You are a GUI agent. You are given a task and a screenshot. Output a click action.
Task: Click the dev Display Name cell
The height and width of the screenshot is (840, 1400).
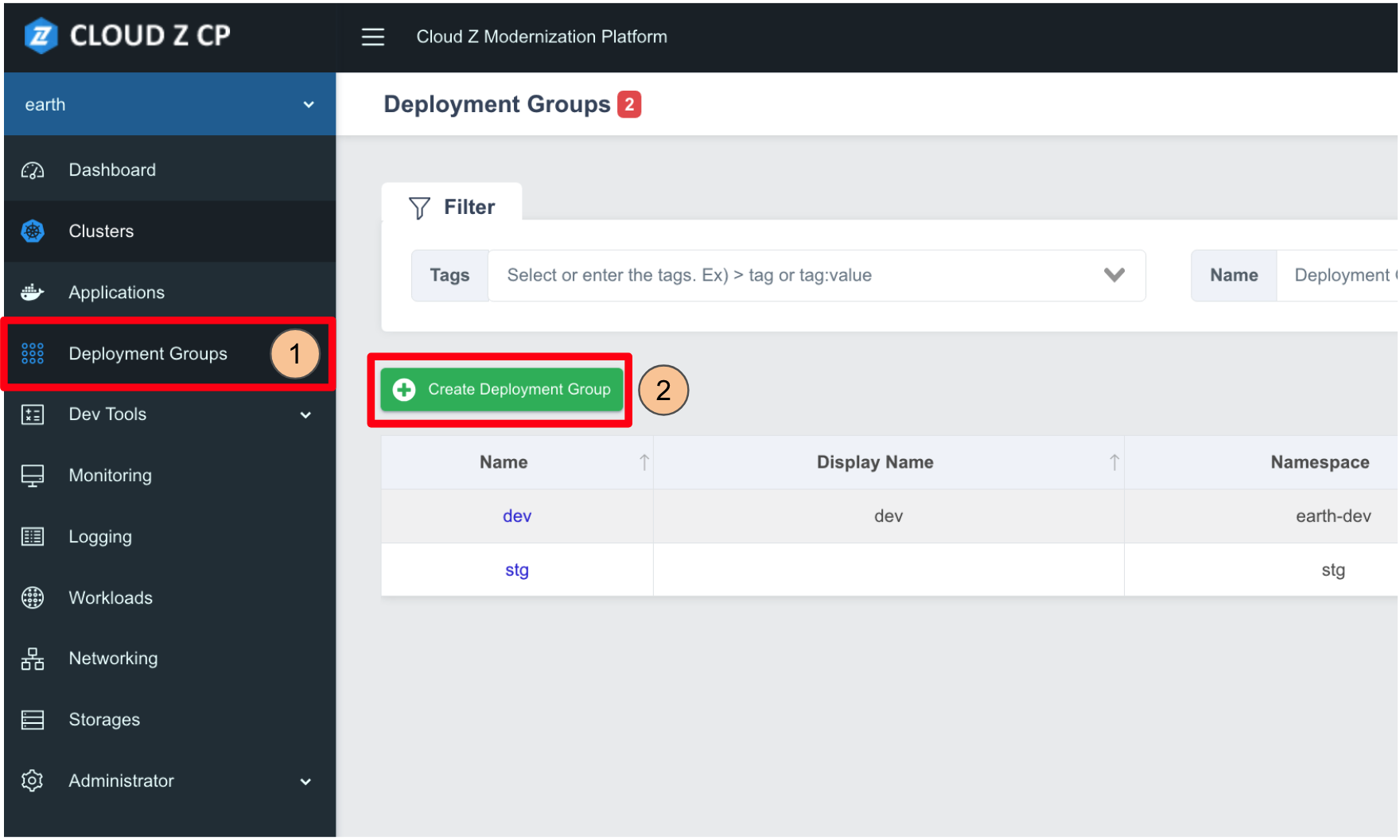889,516
